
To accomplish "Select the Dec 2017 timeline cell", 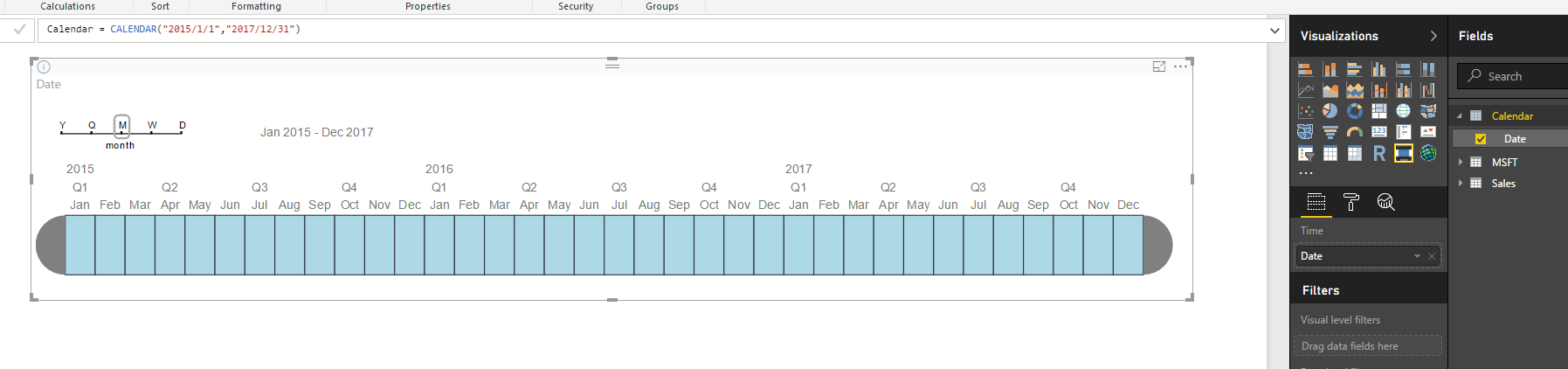I will [1128, 245].
